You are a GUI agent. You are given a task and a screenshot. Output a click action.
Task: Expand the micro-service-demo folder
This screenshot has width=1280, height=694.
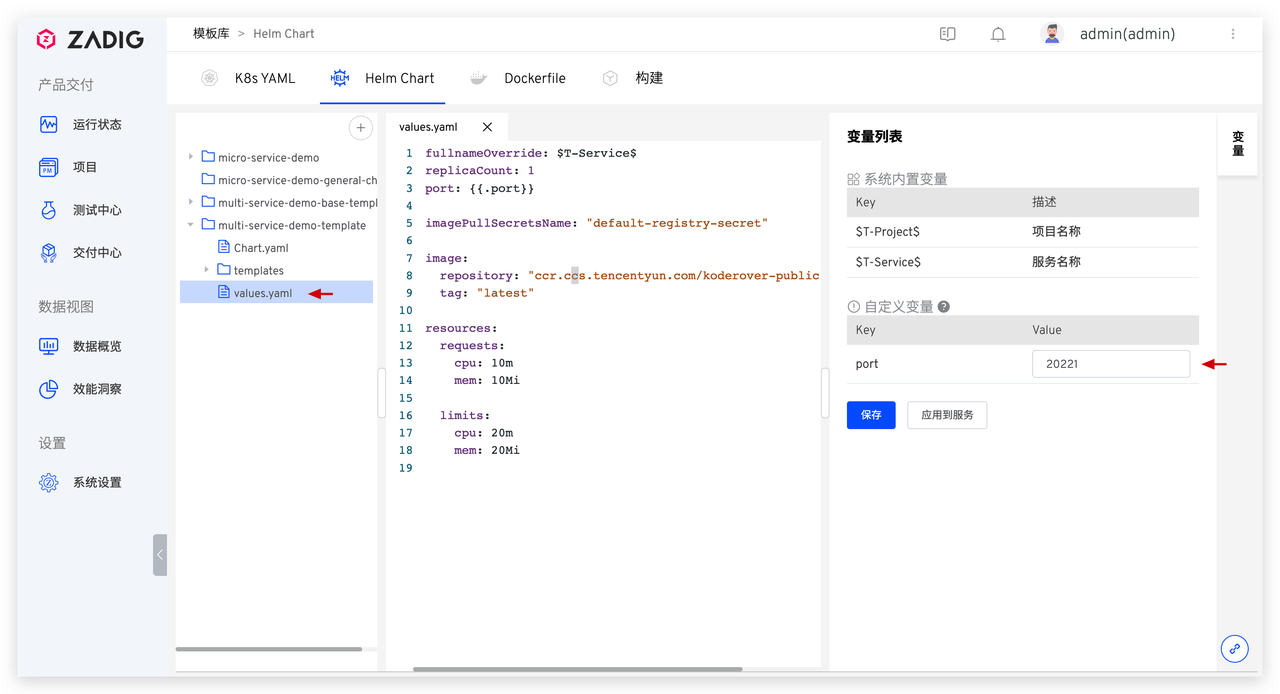(190, 157)
